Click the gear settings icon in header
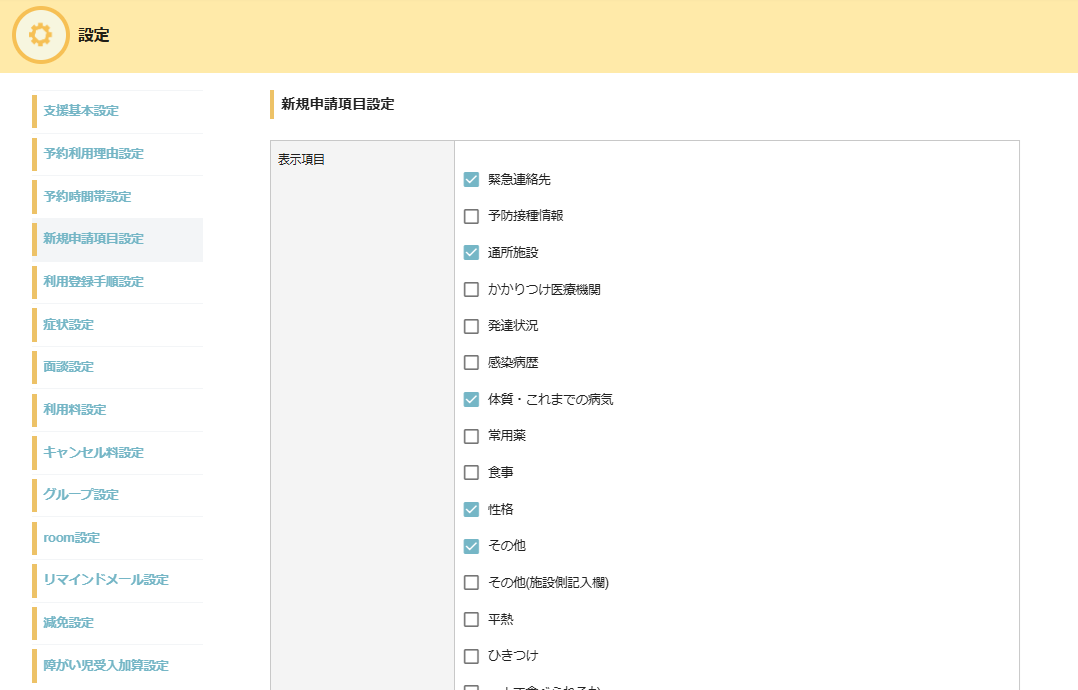 [x=41, y=35]
